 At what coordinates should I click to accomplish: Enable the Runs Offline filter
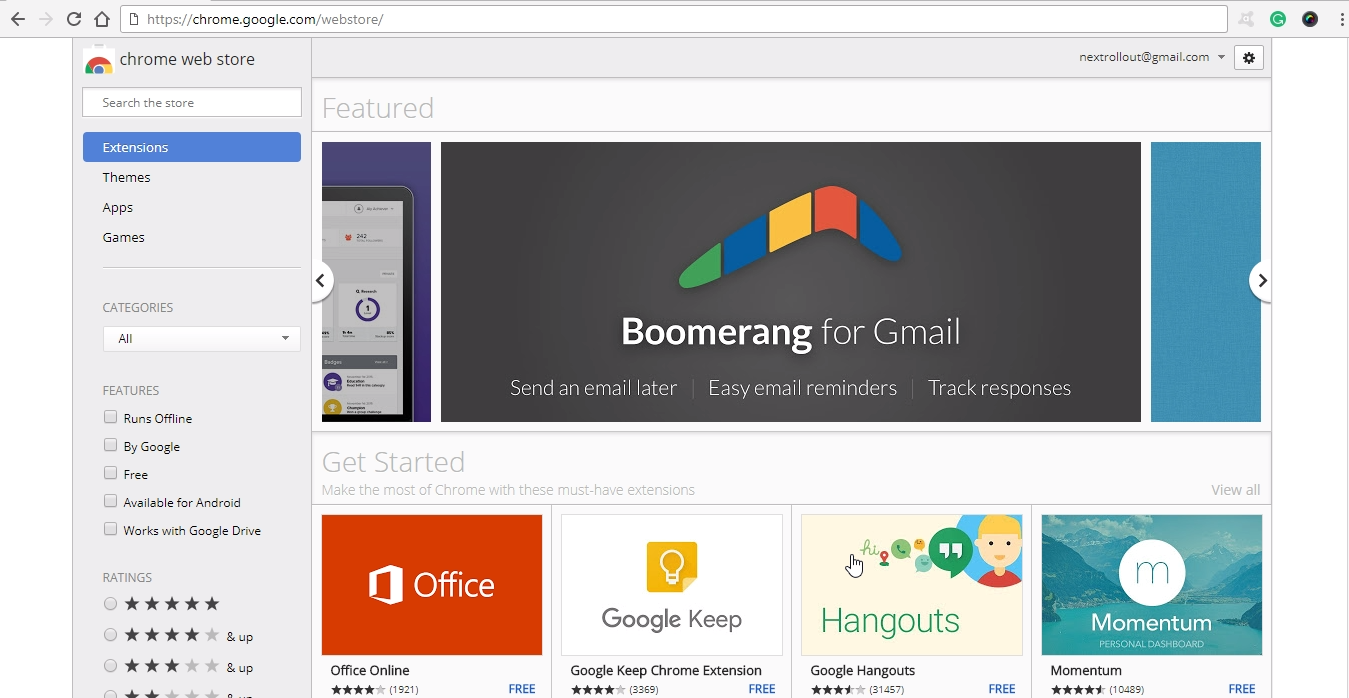pyautogui.click(x=111, y=418)
